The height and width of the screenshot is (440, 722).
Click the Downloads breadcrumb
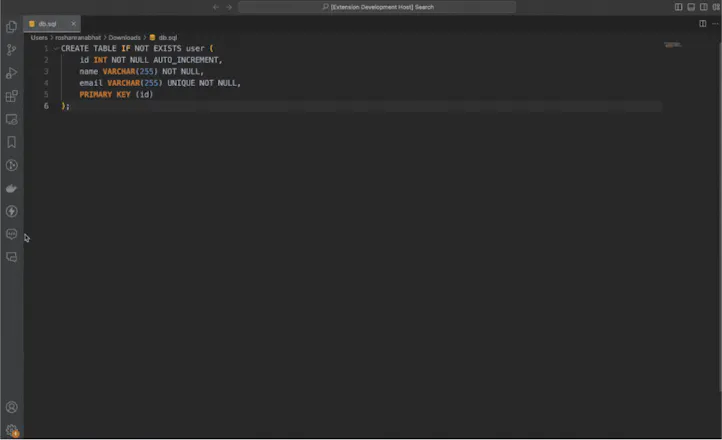tap(124, 37)
